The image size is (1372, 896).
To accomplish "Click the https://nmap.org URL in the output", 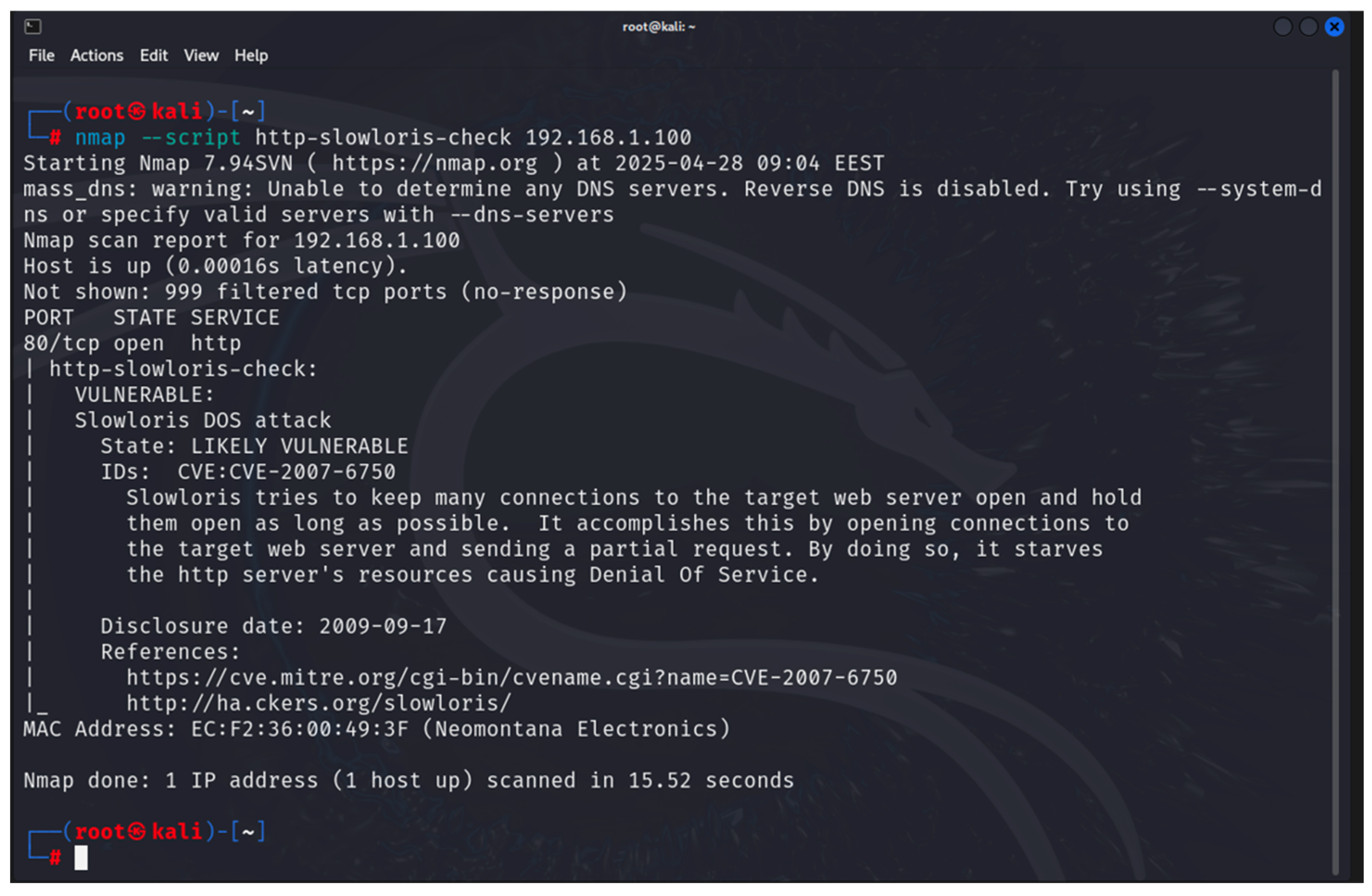I will [x=434, y=164].
